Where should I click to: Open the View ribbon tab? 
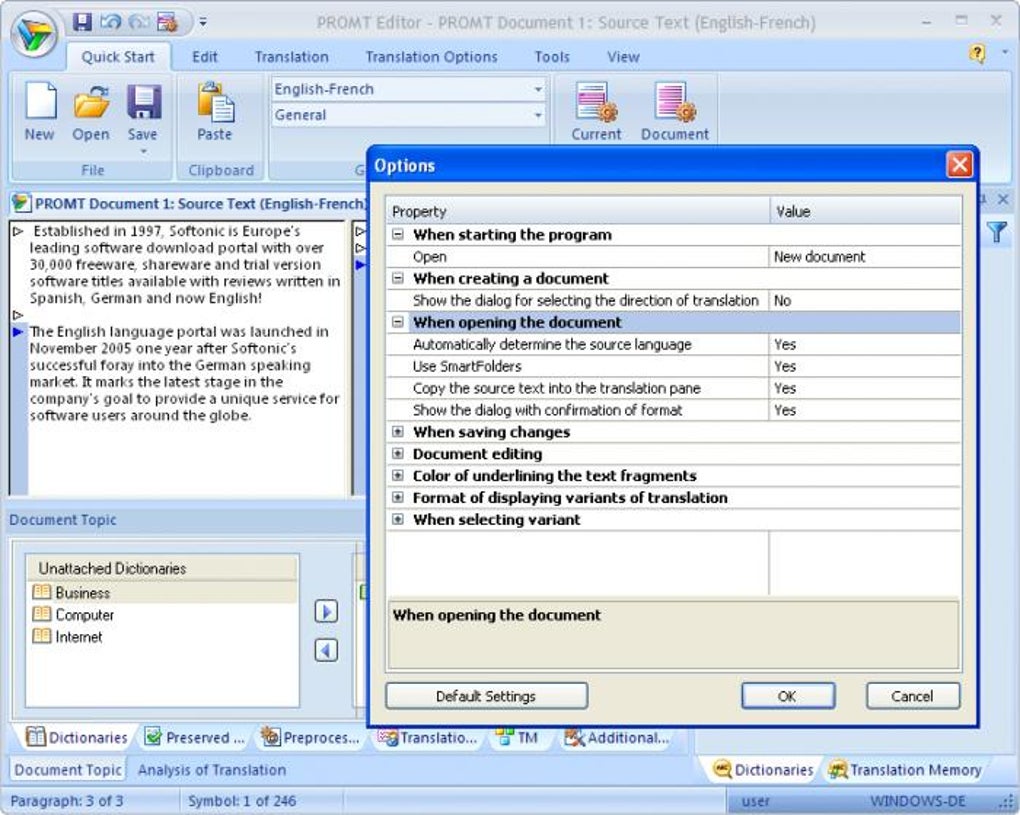pos(623,57)
